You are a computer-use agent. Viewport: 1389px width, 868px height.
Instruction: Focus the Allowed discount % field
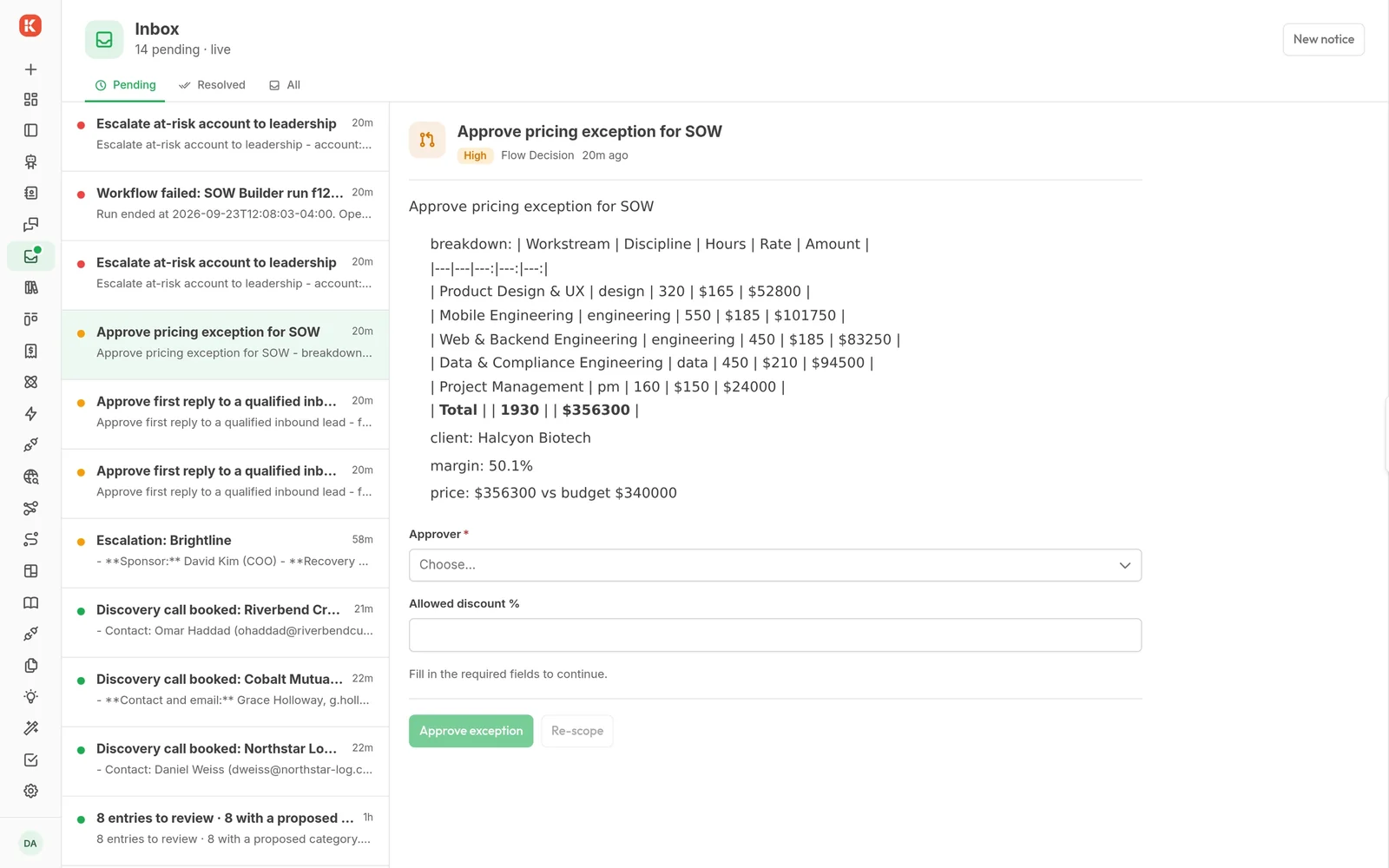pos(775,635)
